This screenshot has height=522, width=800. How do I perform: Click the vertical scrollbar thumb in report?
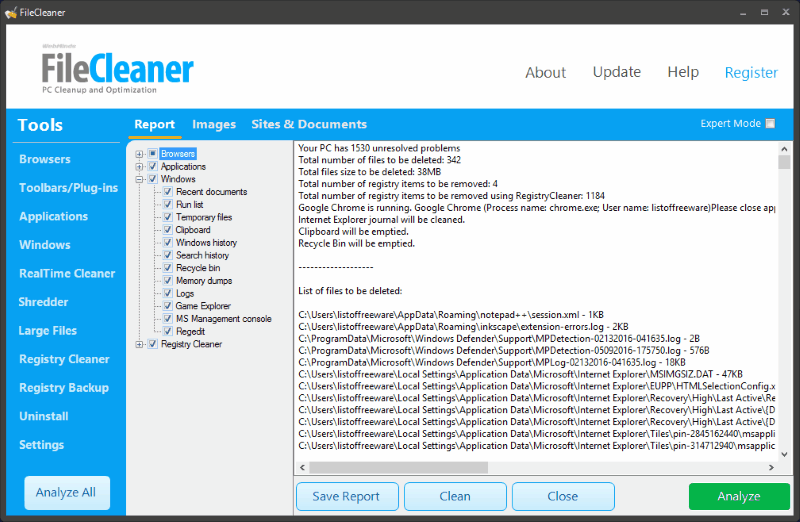point(784,162)
